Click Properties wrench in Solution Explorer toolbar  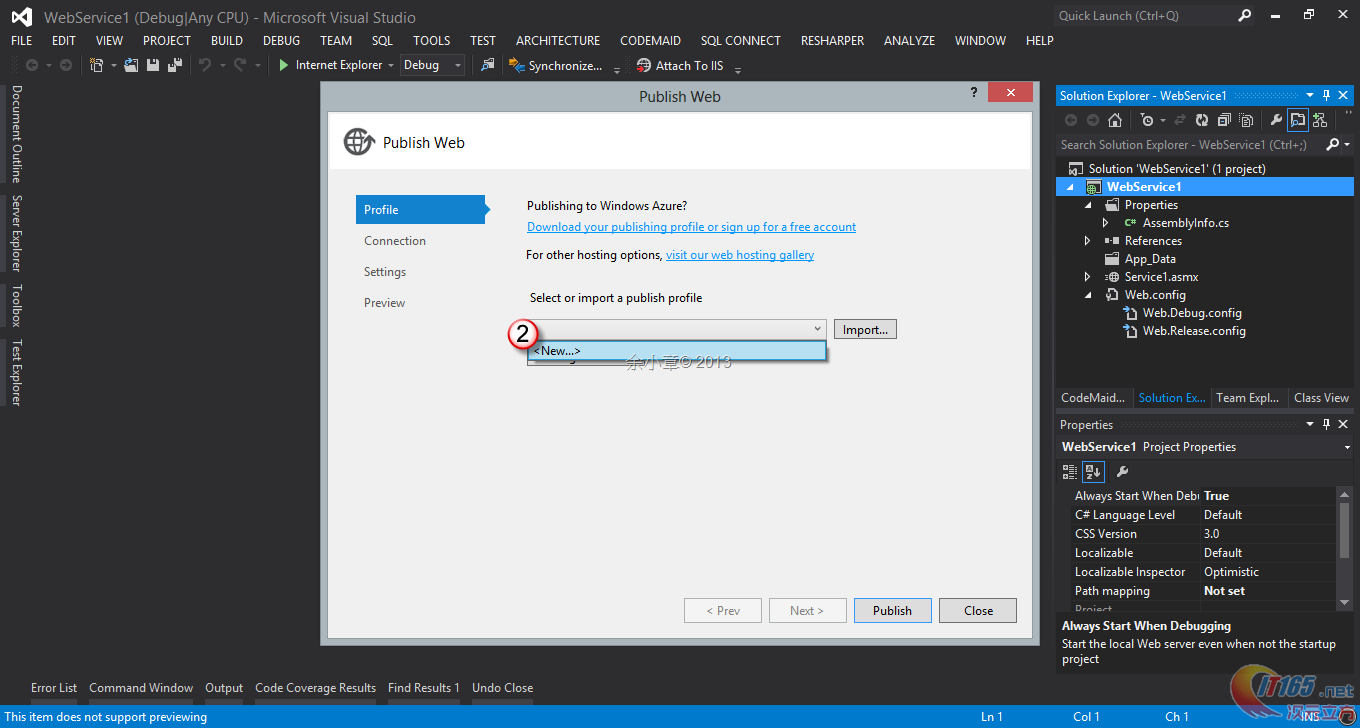(x=1276, y=120)
